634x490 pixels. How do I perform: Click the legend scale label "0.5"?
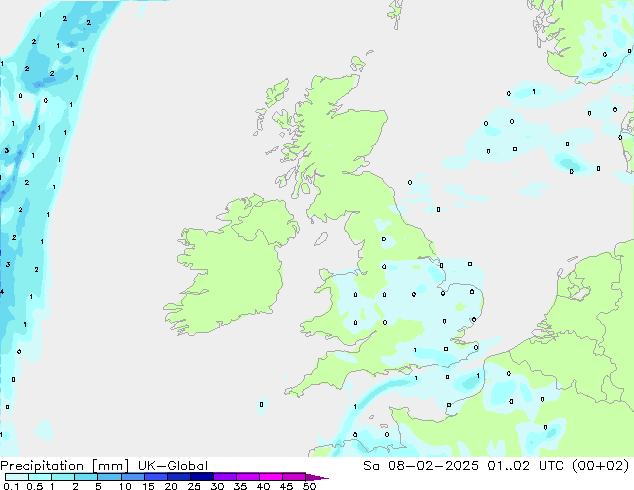(34, 486)
